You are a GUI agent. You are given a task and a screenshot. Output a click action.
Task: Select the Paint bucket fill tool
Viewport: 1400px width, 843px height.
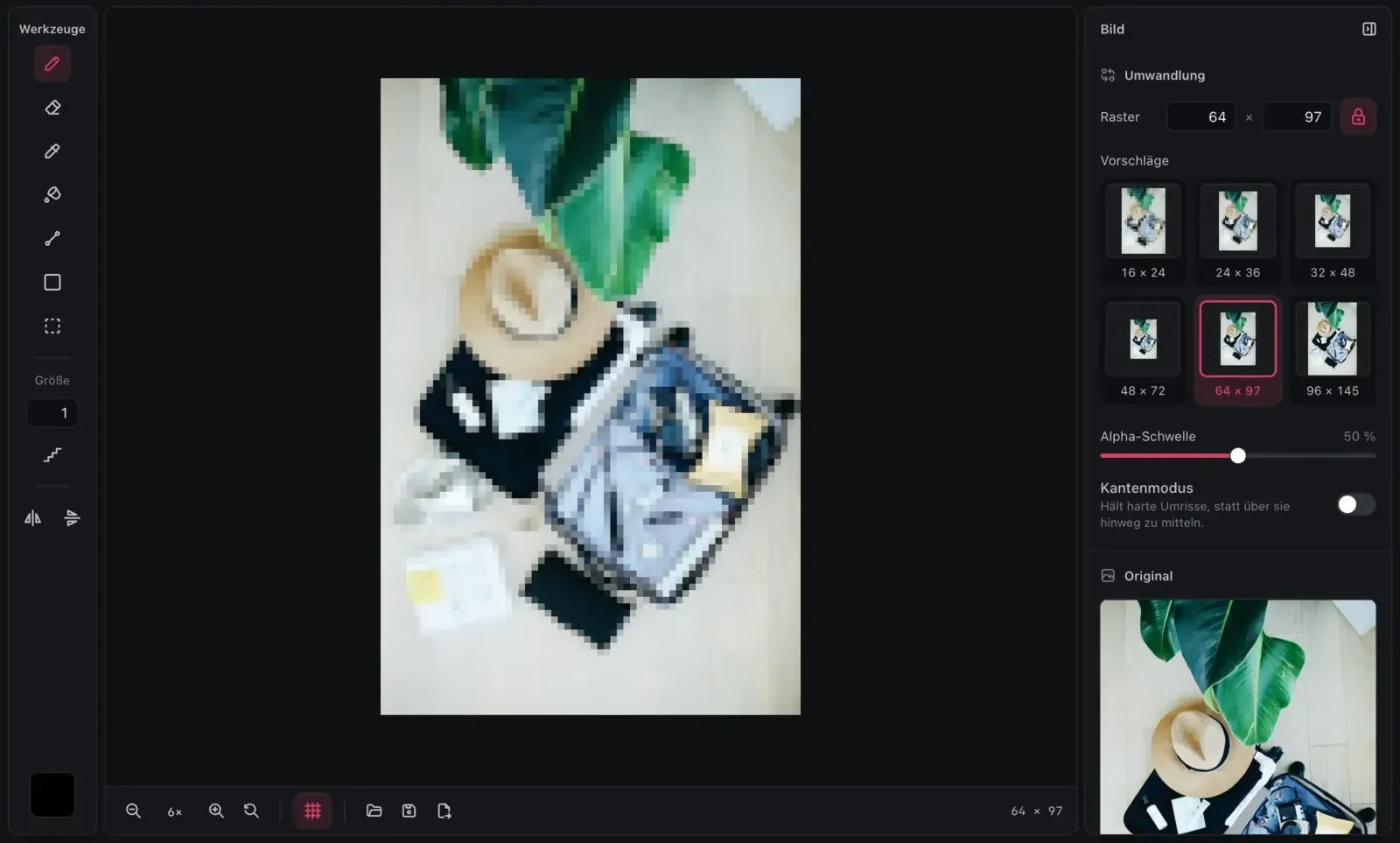coord(52,194)
